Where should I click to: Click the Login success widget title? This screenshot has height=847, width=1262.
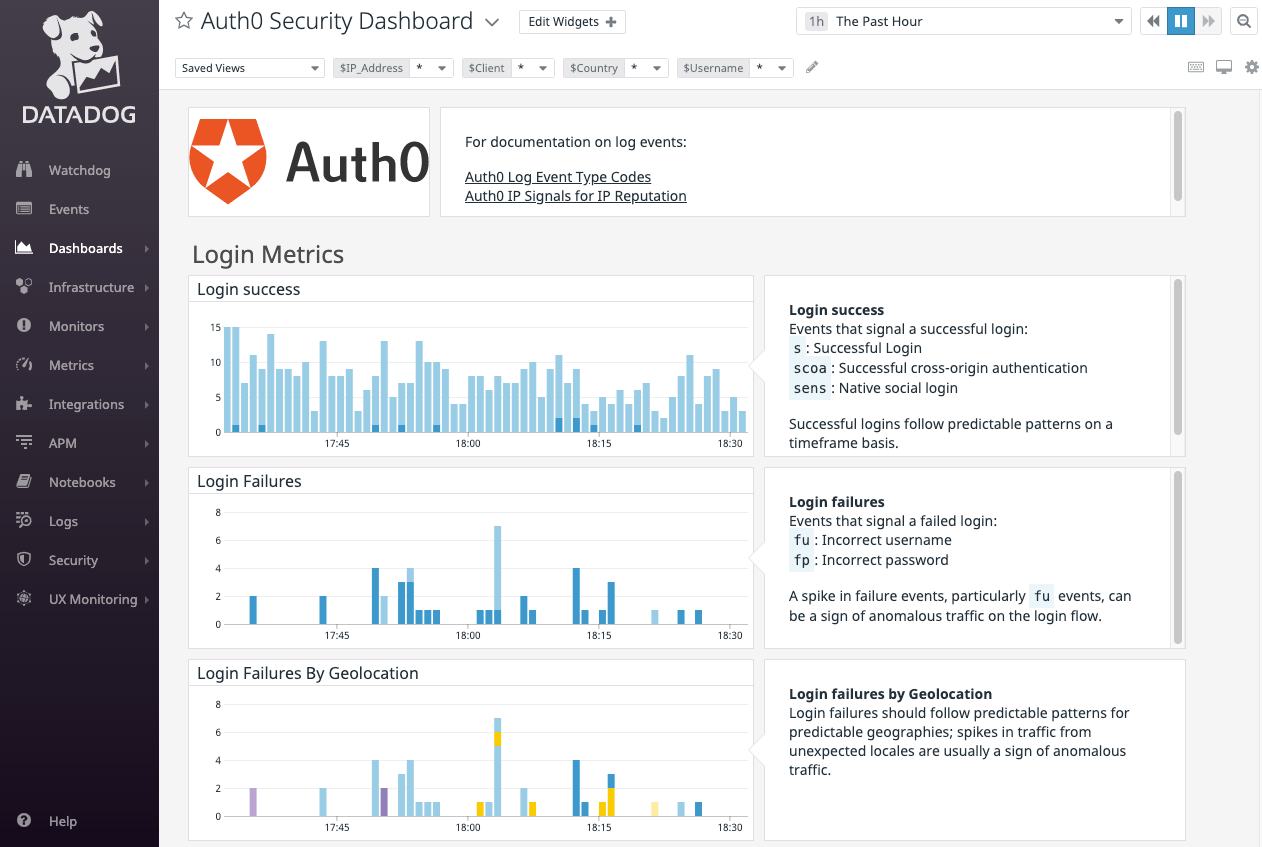(x=249, y=289)
